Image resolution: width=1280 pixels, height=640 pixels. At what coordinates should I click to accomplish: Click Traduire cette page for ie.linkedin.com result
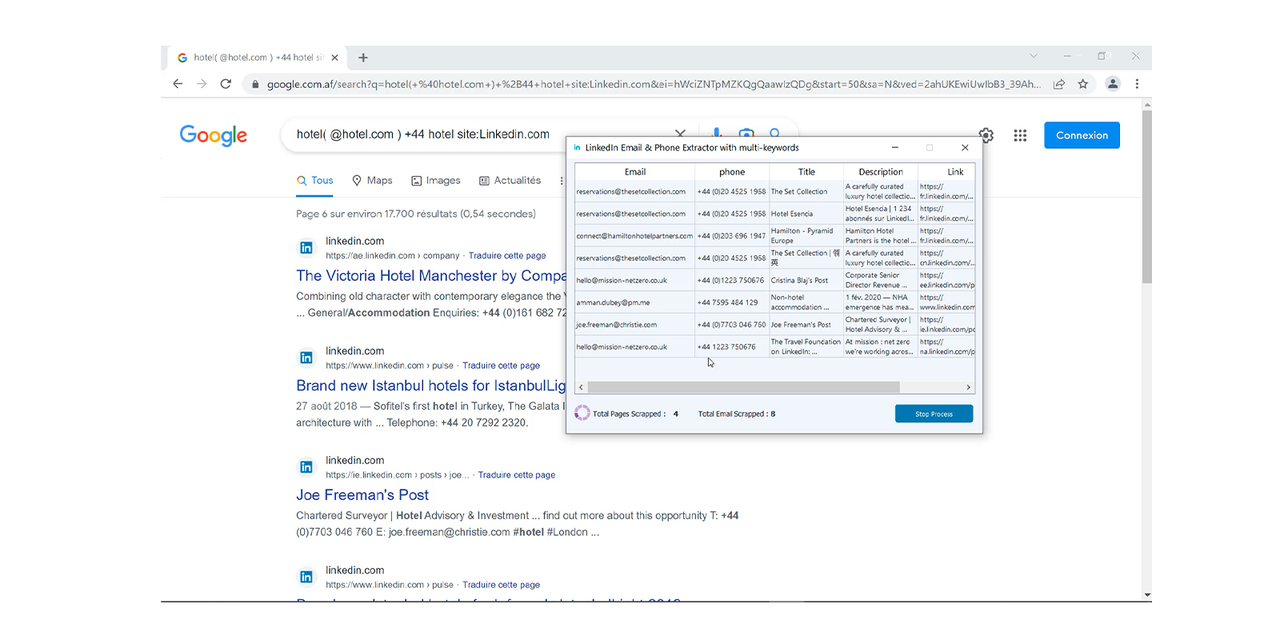pos(517,475)
